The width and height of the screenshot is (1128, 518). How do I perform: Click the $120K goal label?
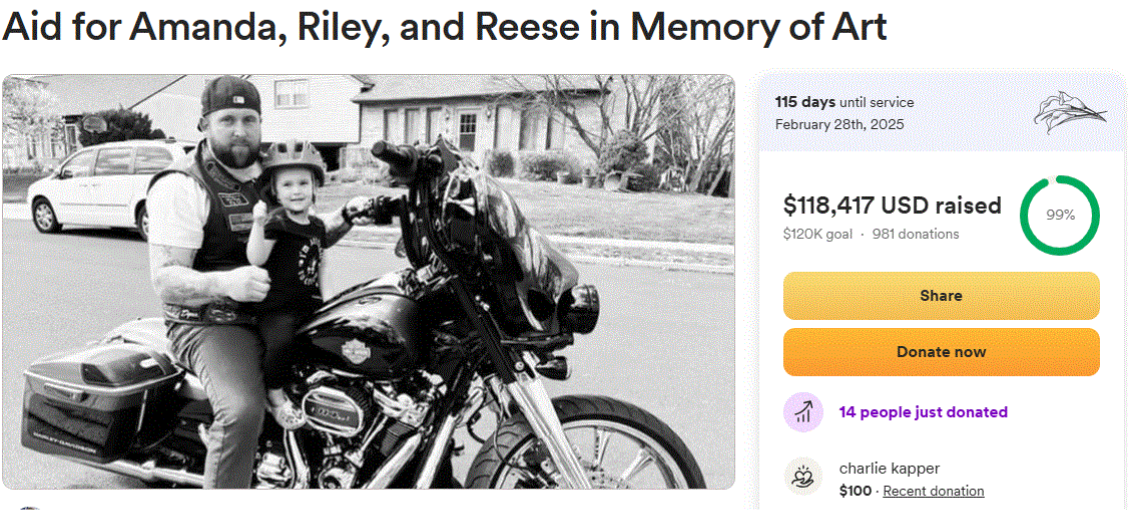818,234
